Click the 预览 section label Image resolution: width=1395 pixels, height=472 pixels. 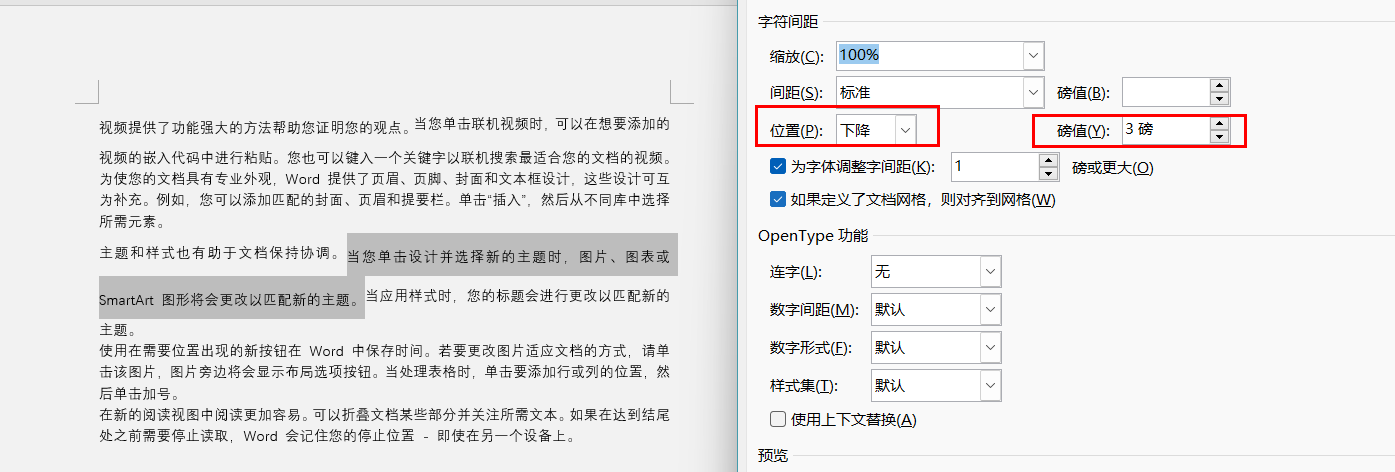(773, 456)
